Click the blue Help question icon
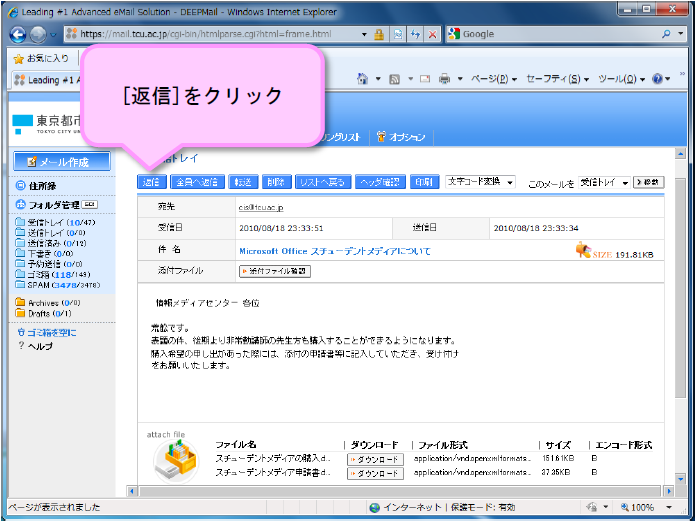The width and height of the screenshot is (696, 521). click(x=657, y=79)
